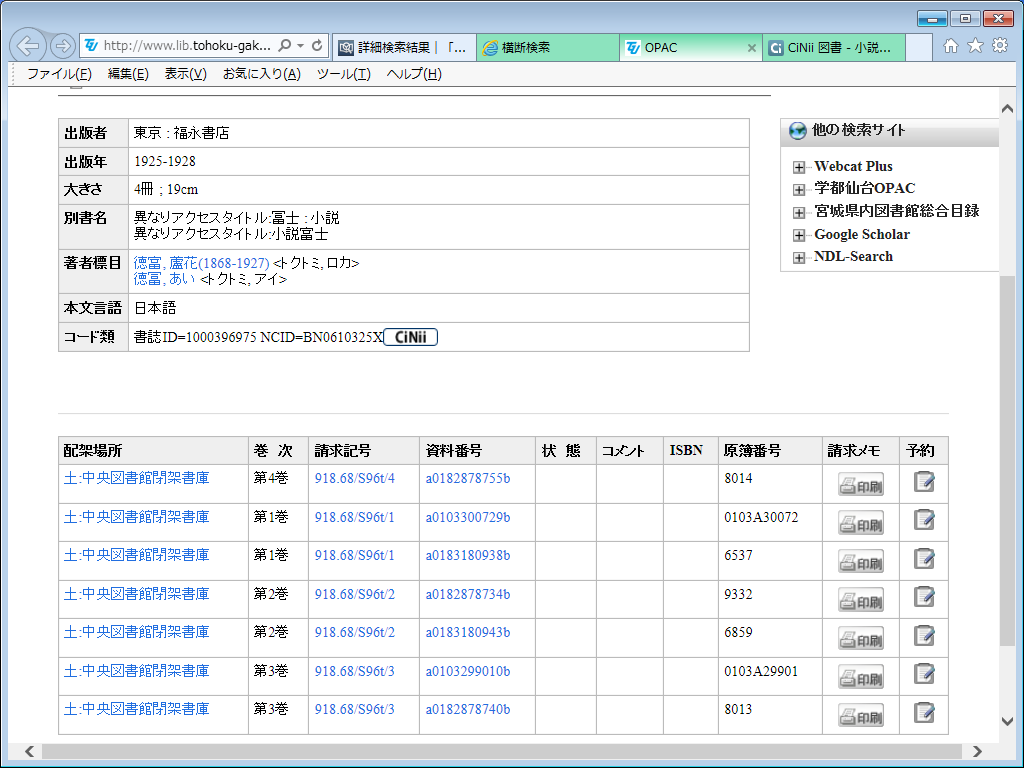Viewport: 1024px width, 768px height.
Task: Open call number 918.68/S96t/4 link
Action: click(x=355, y=478)
